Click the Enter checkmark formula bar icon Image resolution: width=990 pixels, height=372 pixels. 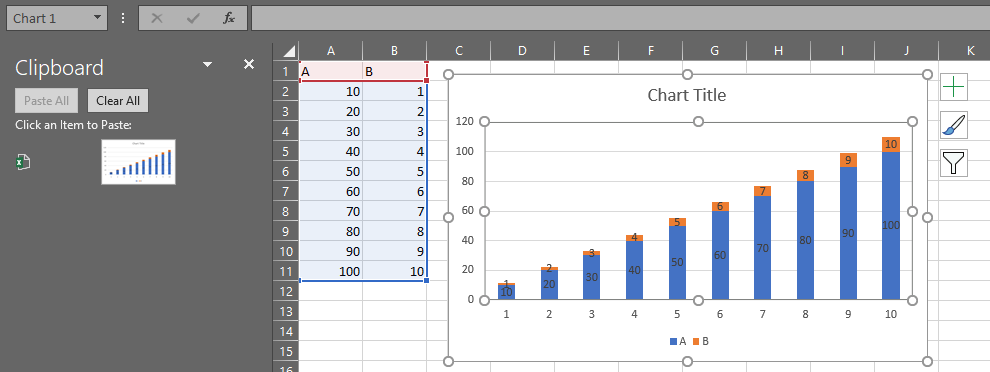coord(193,18)
